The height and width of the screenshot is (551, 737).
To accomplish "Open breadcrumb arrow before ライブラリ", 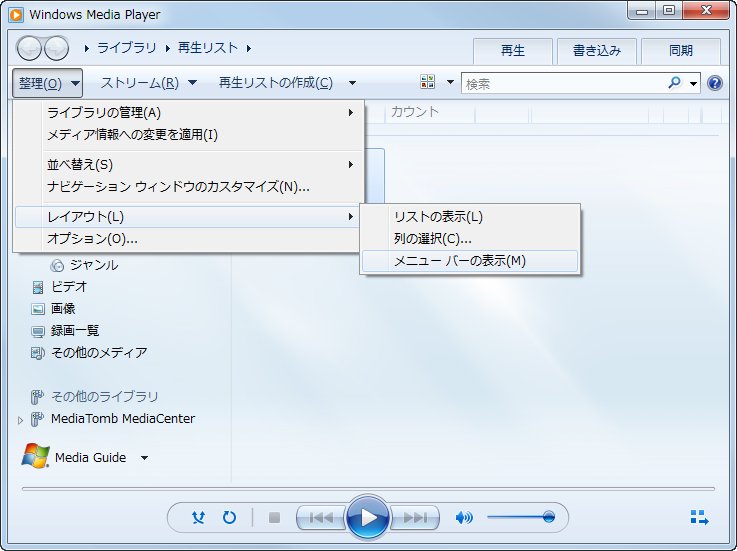I will pos(86,48).
